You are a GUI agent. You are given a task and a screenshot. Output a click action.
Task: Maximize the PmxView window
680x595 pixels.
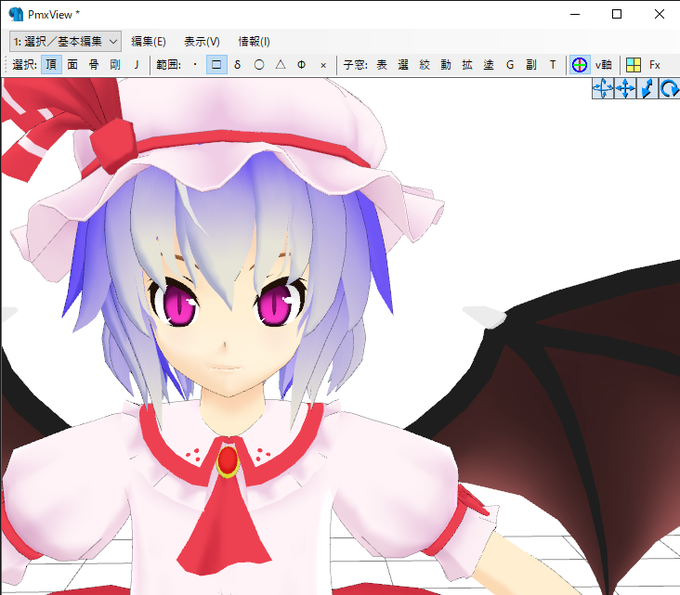point(617,14)
